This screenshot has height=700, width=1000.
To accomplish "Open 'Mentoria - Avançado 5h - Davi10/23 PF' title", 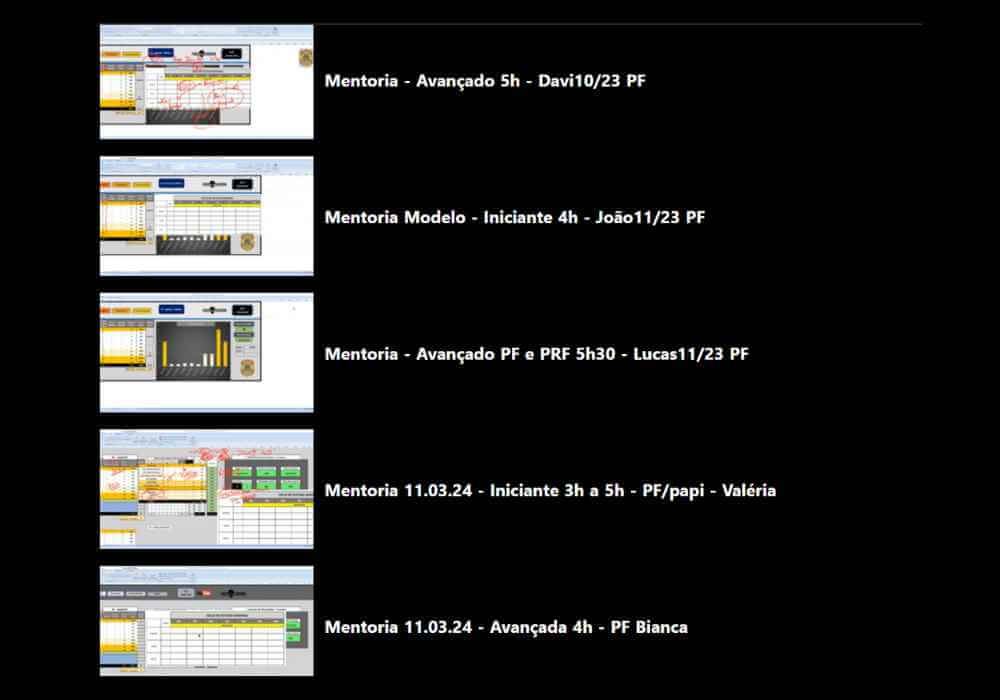I will pos(484,81).
